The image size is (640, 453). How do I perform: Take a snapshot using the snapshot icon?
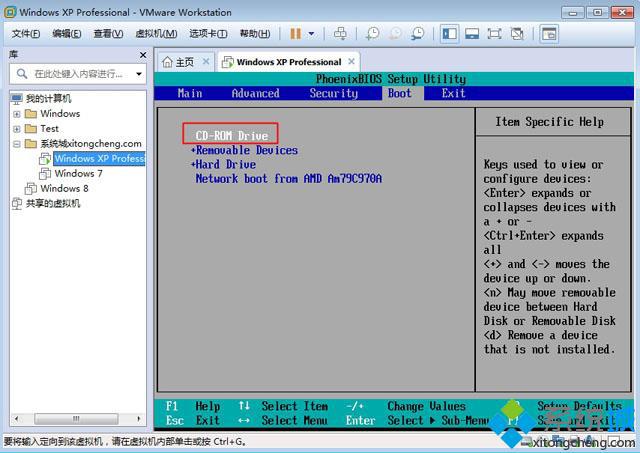(372, 33)
